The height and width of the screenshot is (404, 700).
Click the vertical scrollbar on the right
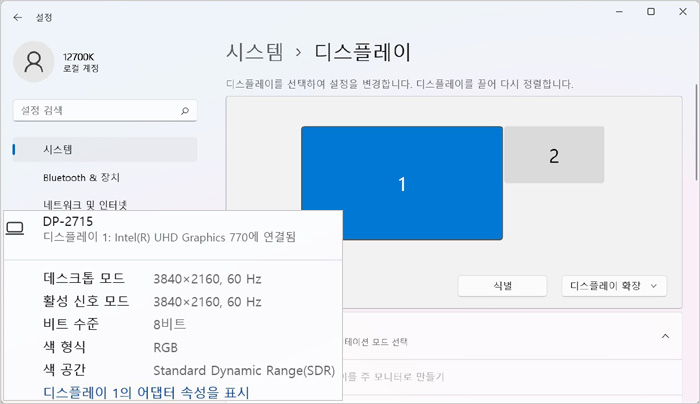point(696,133)
